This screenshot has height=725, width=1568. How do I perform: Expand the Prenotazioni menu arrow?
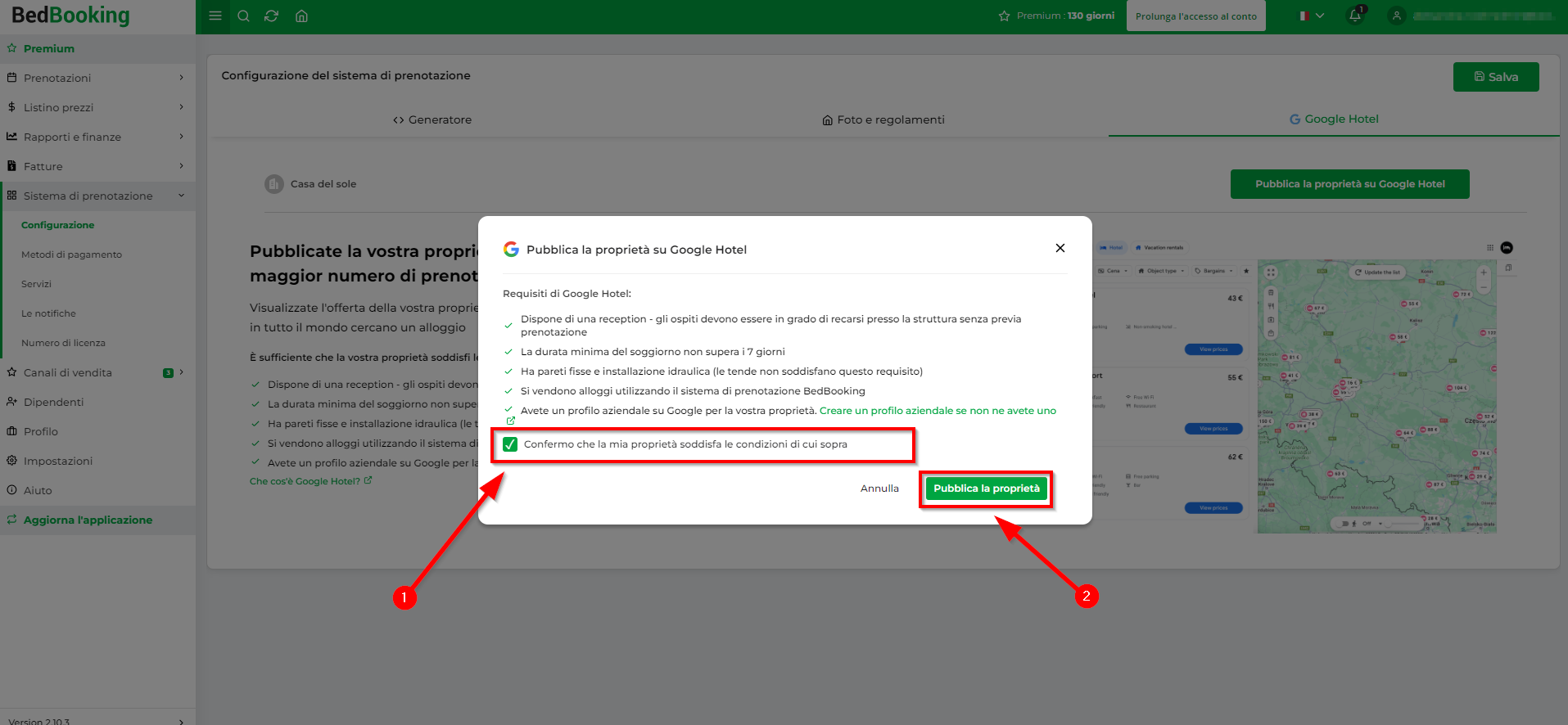coord(181,78)
